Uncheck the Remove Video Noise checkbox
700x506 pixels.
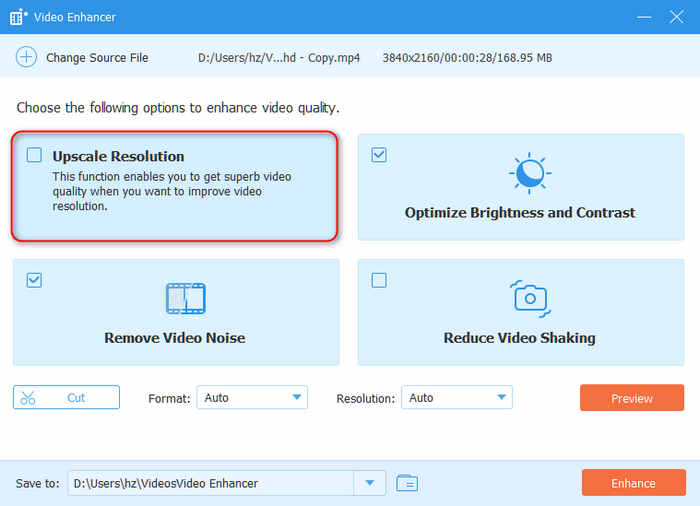[34, 280]
